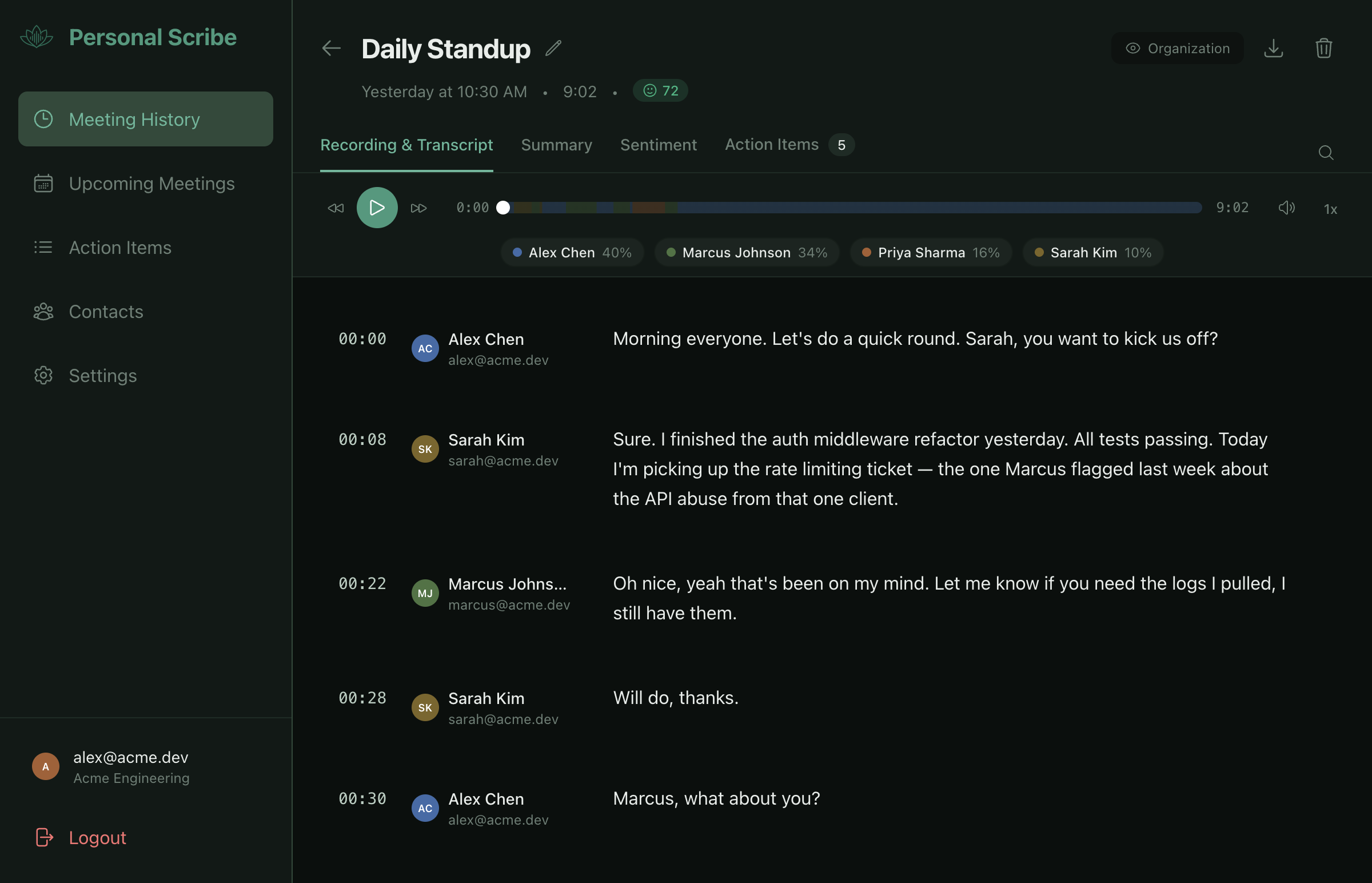Download the meeting recording
Viewport: 1372px width, 883px height.
1273,48
